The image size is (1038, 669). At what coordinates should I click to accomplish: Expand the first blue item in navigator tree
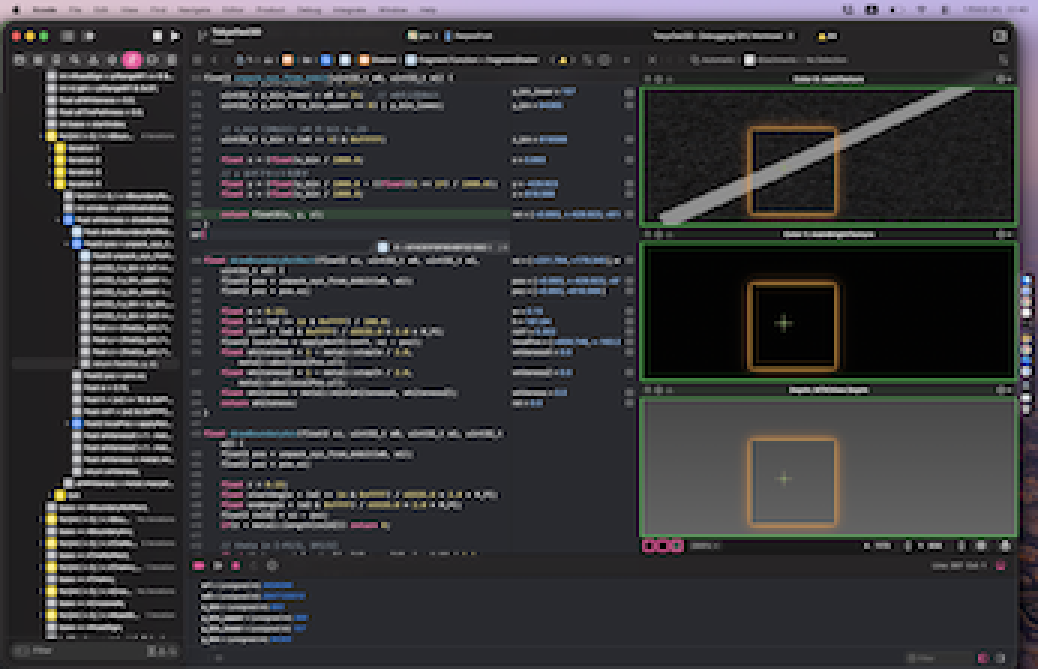[58, 219]
